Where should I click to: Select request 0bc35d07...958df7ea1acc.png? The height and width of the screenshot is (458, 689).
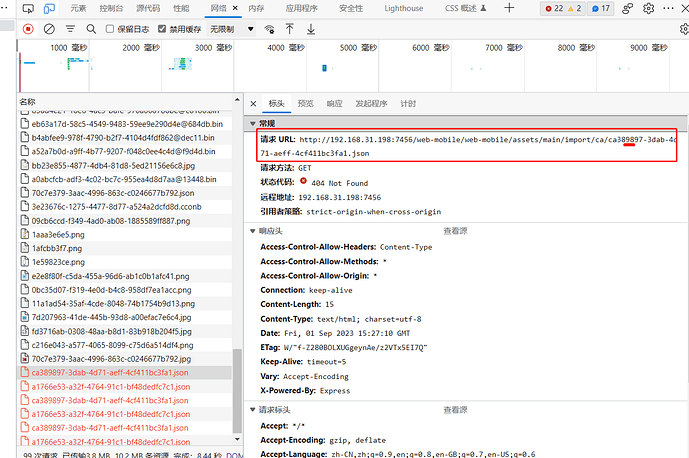(x=125, y=290)
